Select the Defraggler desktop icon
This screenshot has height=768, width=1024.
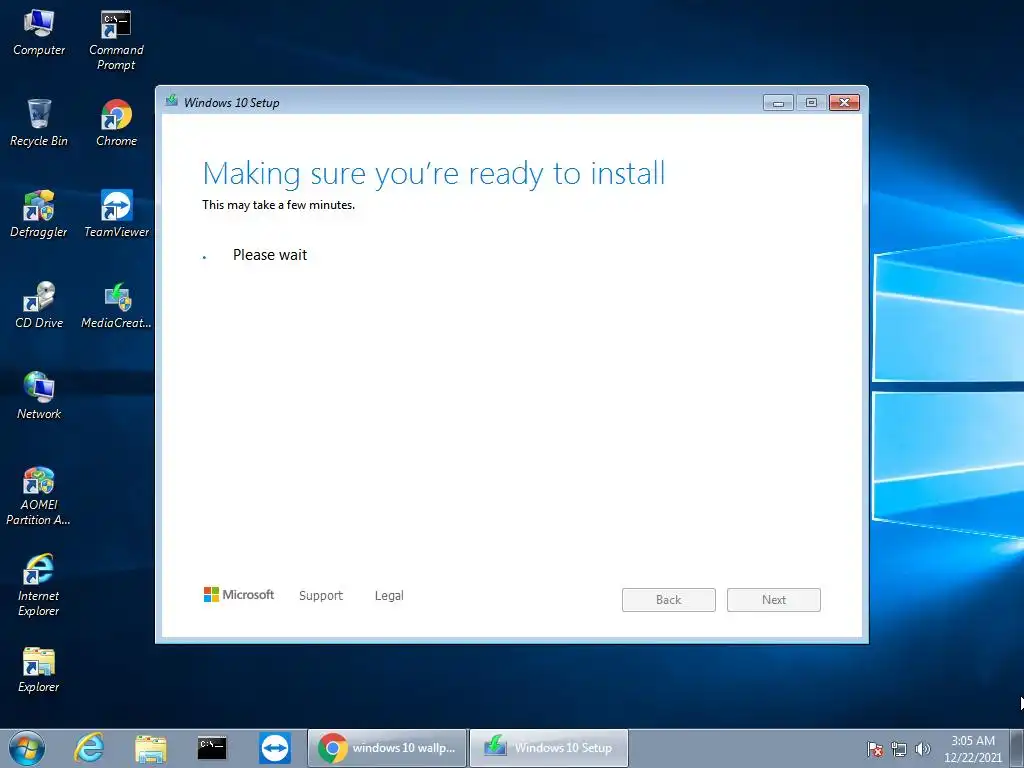(x=39, y=214)
